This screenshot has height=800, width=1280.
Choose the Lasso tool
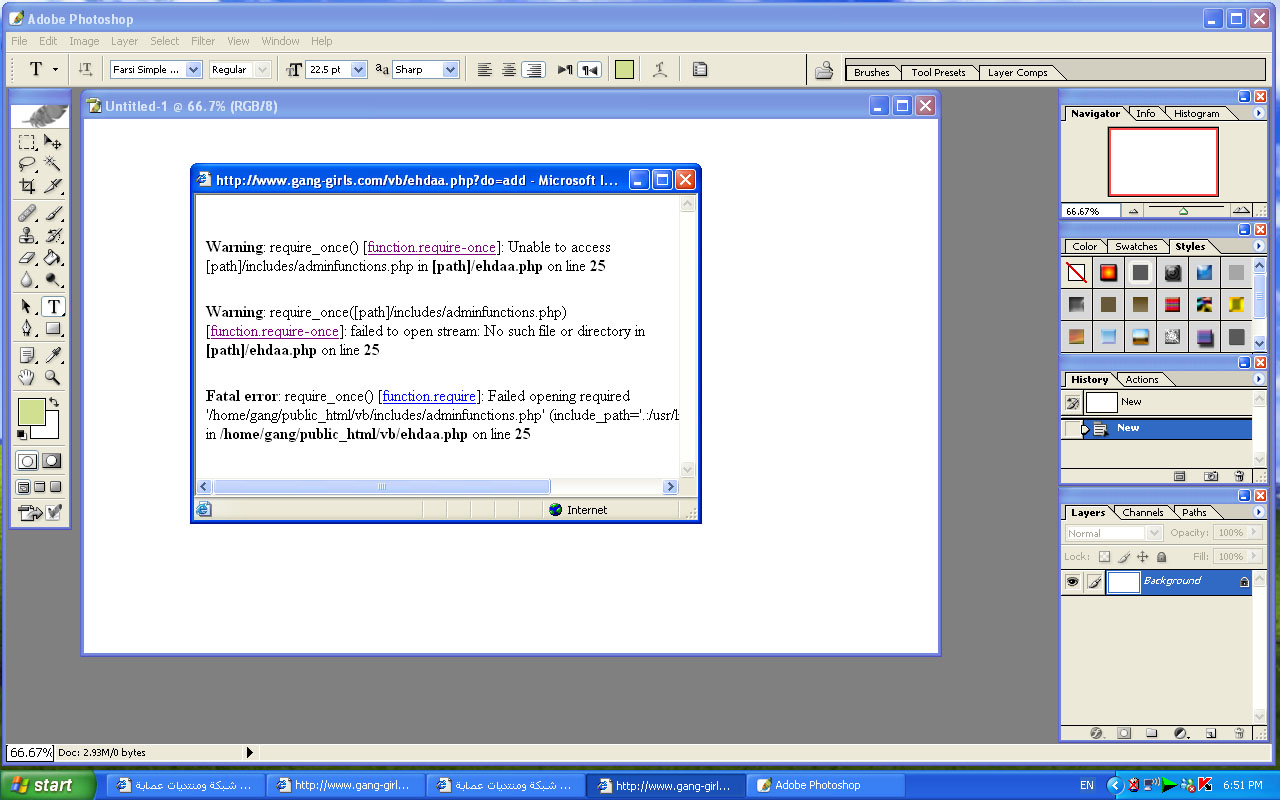(x=28, y=164)
